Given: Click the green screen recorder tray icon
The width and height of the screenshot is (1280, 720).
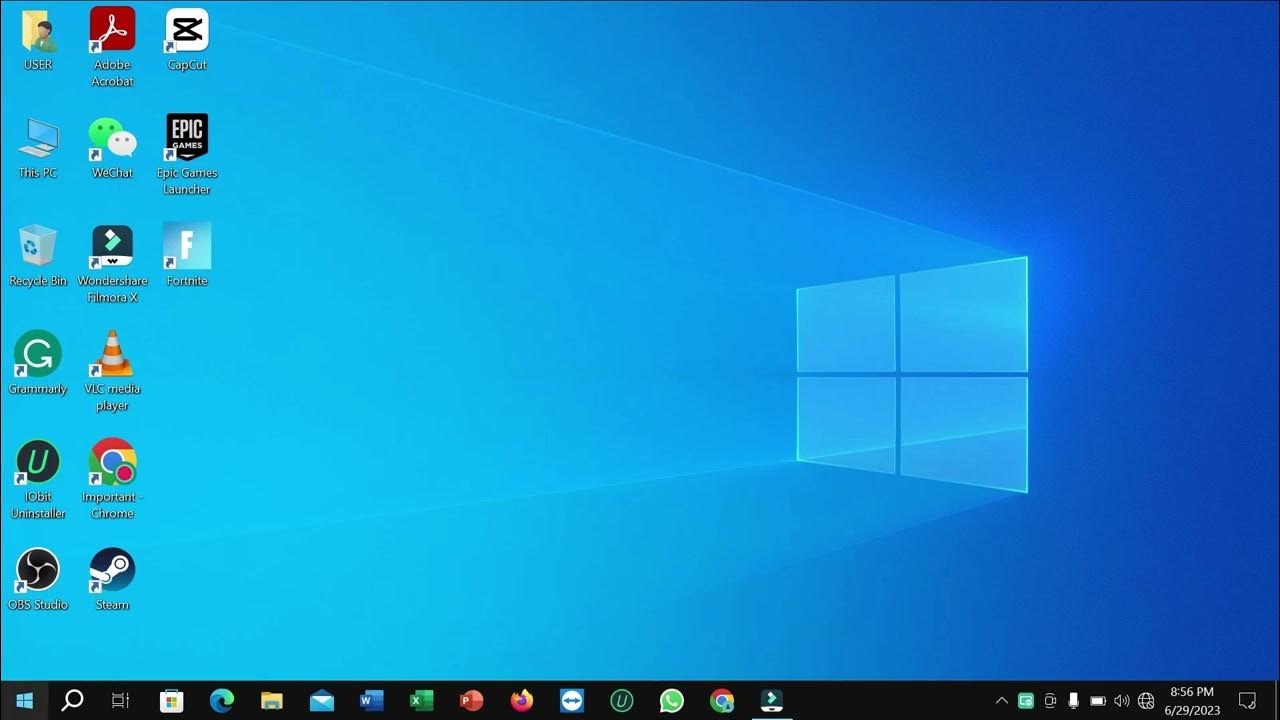Looking at the screenshot, I should coord(1026,701).
